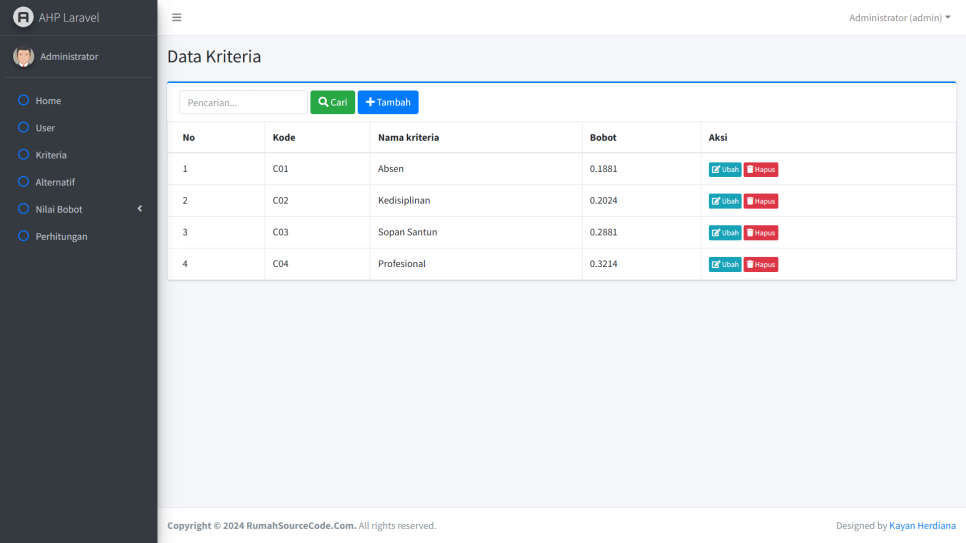Click Hapus for Absen row

761,169
